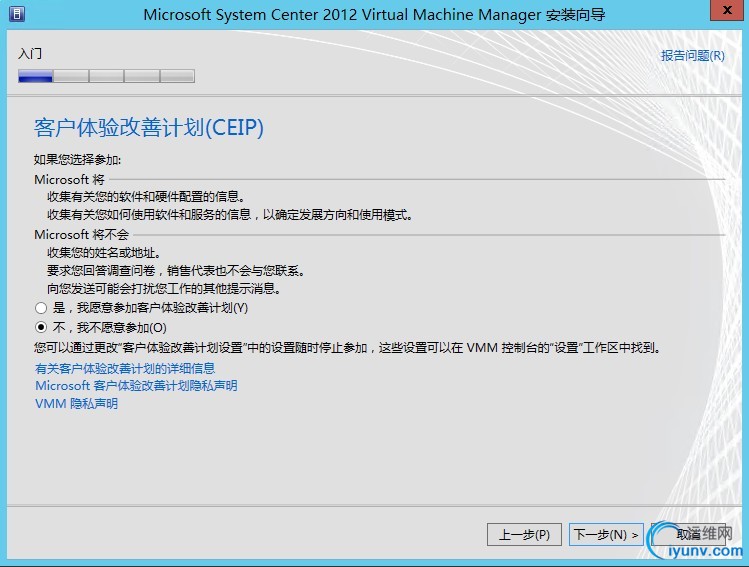Click the installer window icon in title bar
This screenshot has width=749, height=567.
(17, 14)
